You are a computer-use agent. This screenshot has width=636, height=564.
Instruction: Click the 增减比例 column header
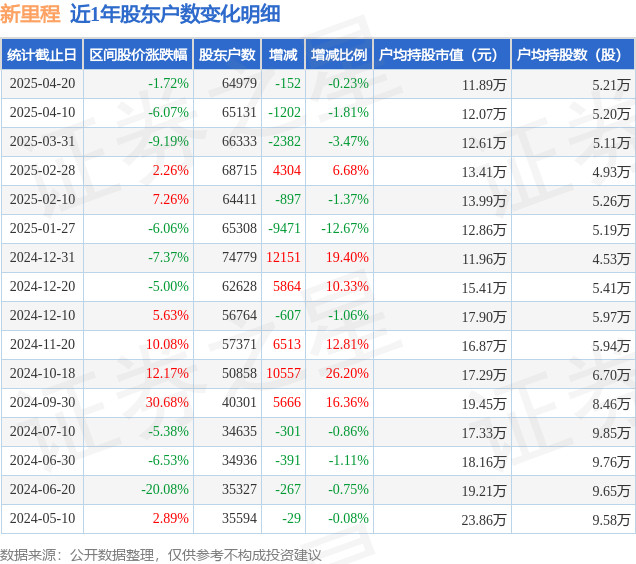click(339, 55)
